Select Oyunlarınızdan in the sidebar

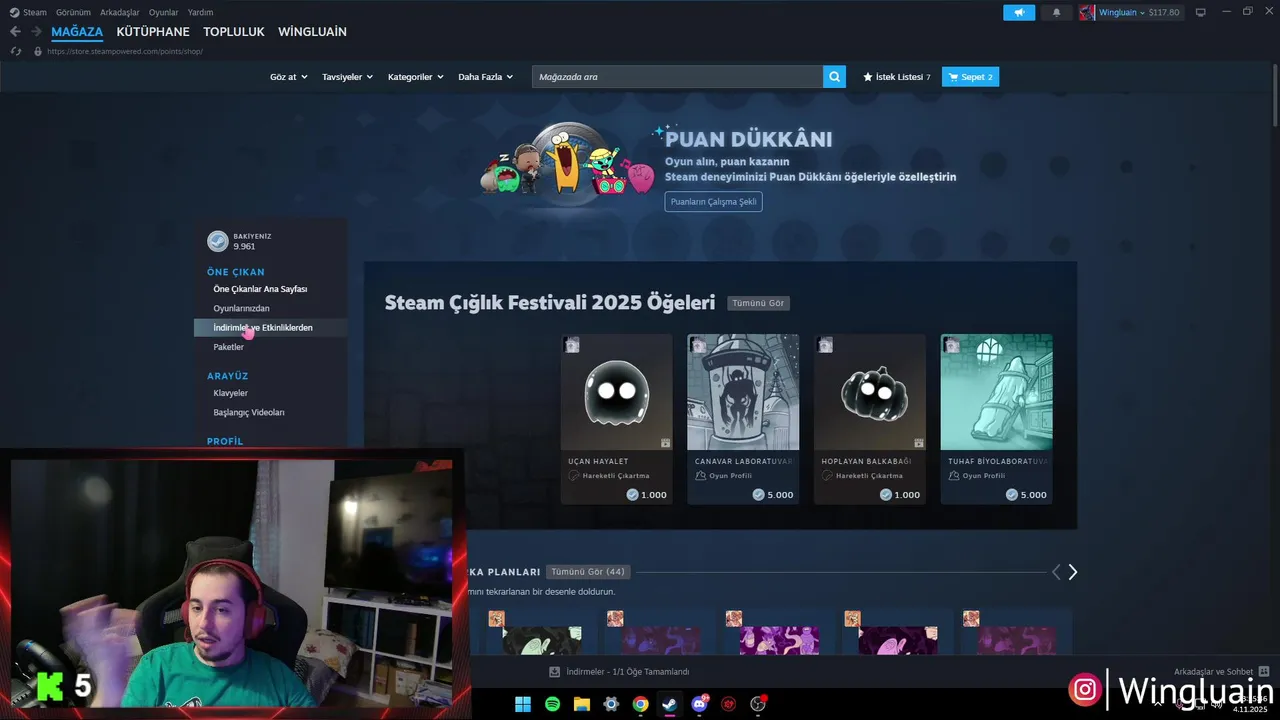[x=241, y=308]
